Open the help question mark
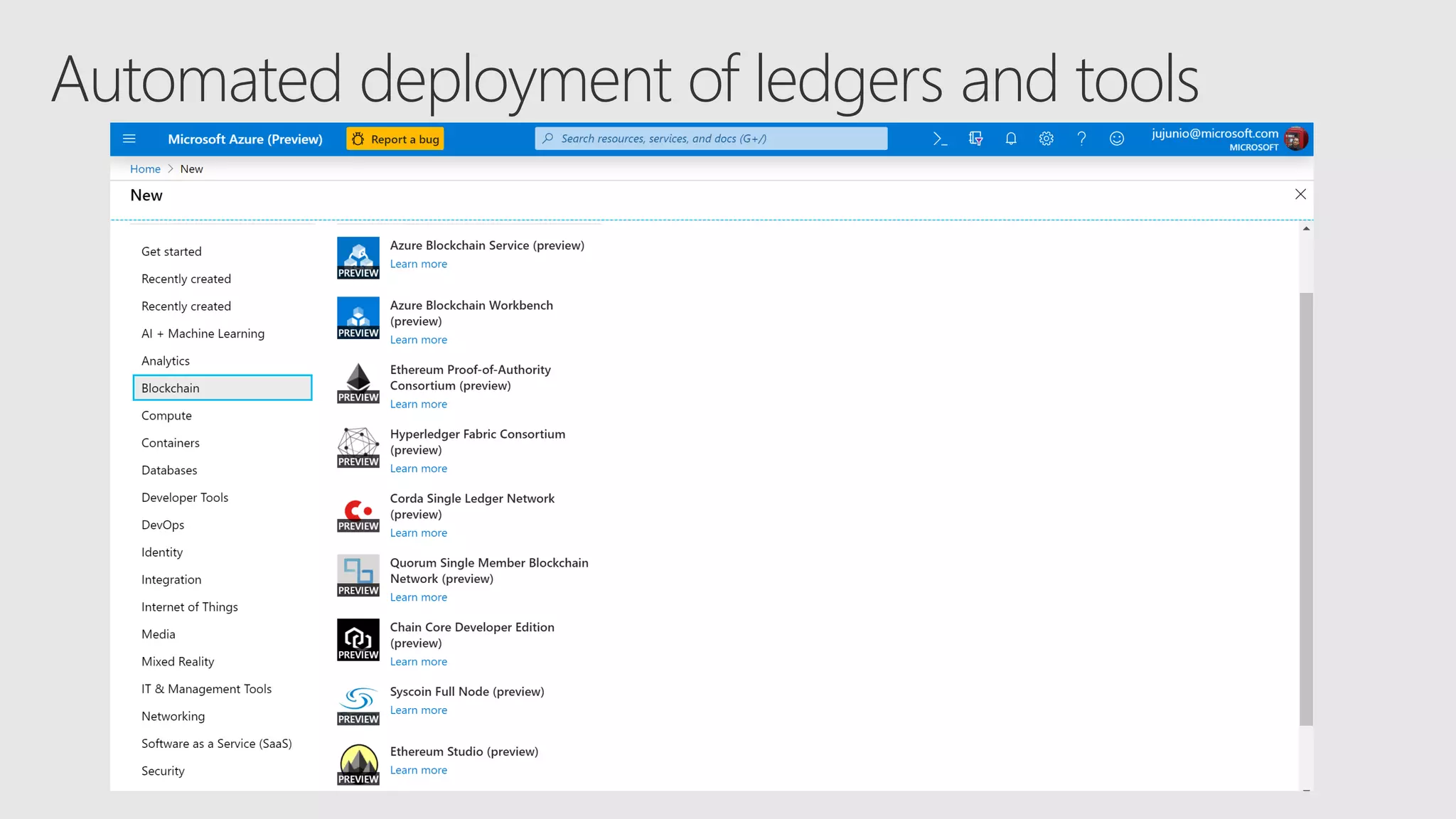 point(1081,139)
